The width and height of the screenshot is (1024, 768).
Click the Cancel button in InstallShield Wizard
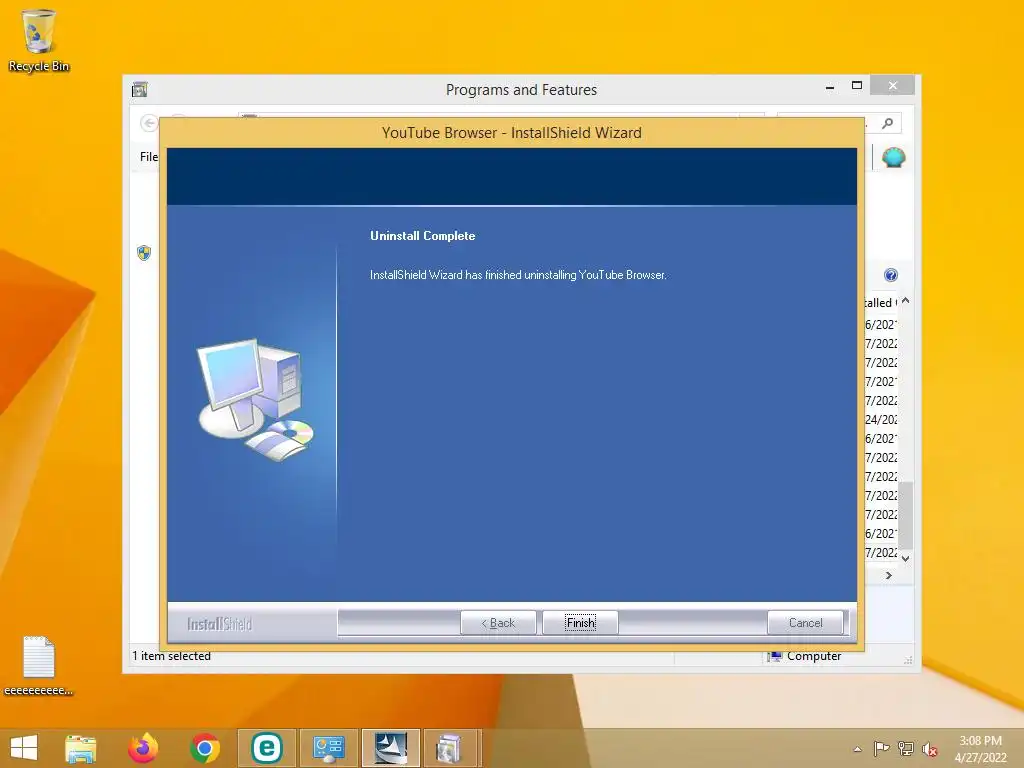(805, 622)
